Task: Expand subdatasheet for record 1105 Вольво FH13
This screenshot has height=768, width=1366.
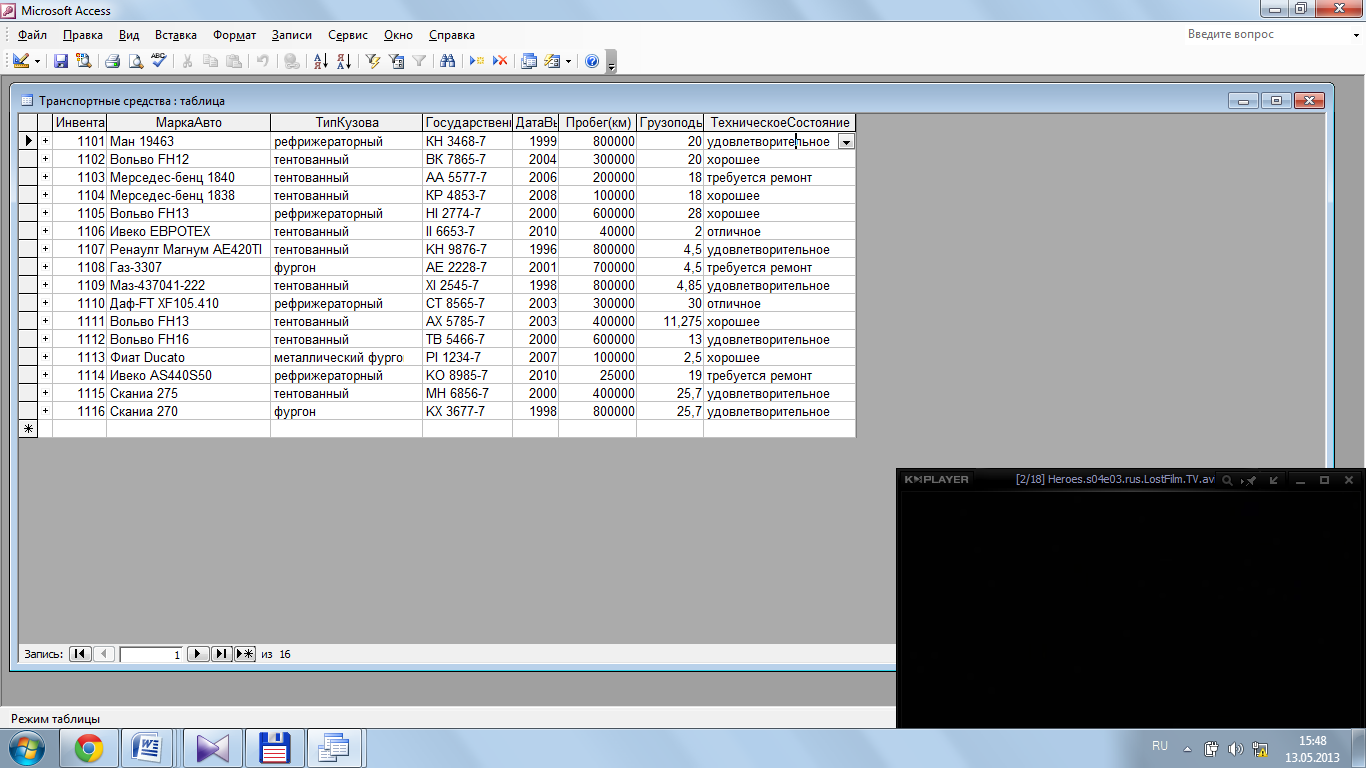Action: [45, 214]
